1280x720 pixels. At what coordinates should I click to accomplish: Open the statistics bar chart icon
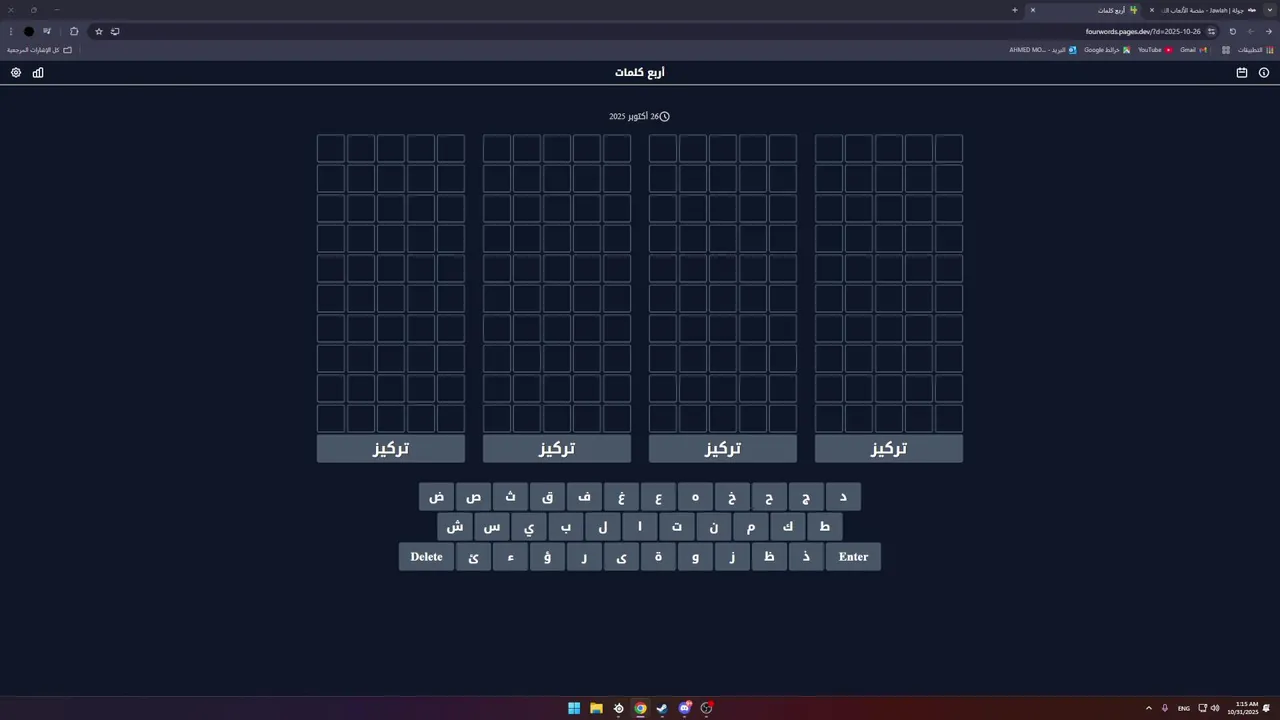tap(38, 73)
